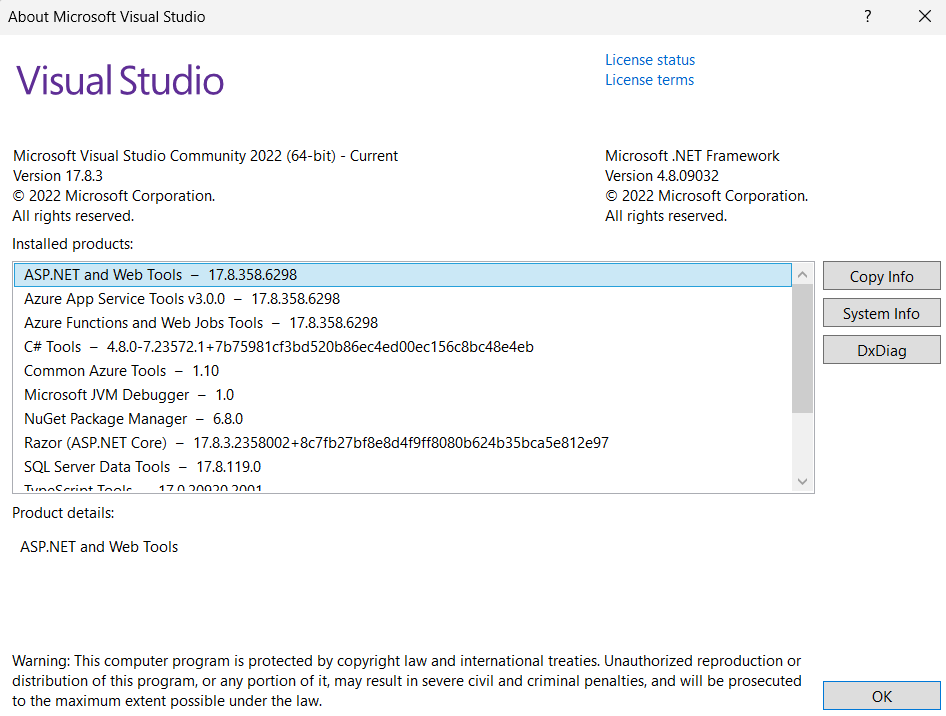
Task: Open the License terms link
Action: [x=649, y=80]
